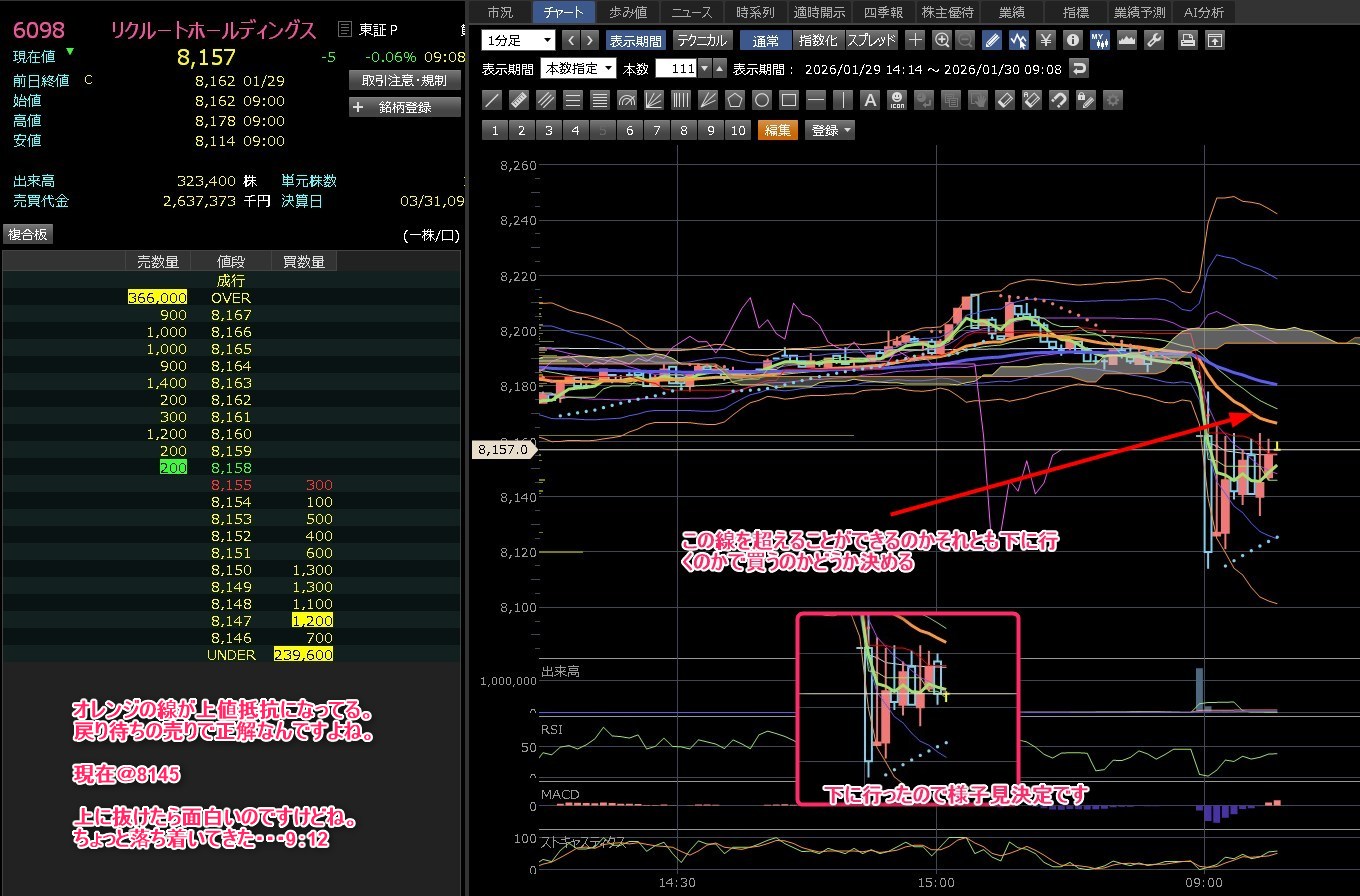
Task: Expand the 本数指定 period dropdown
Action: coord(578,69)
